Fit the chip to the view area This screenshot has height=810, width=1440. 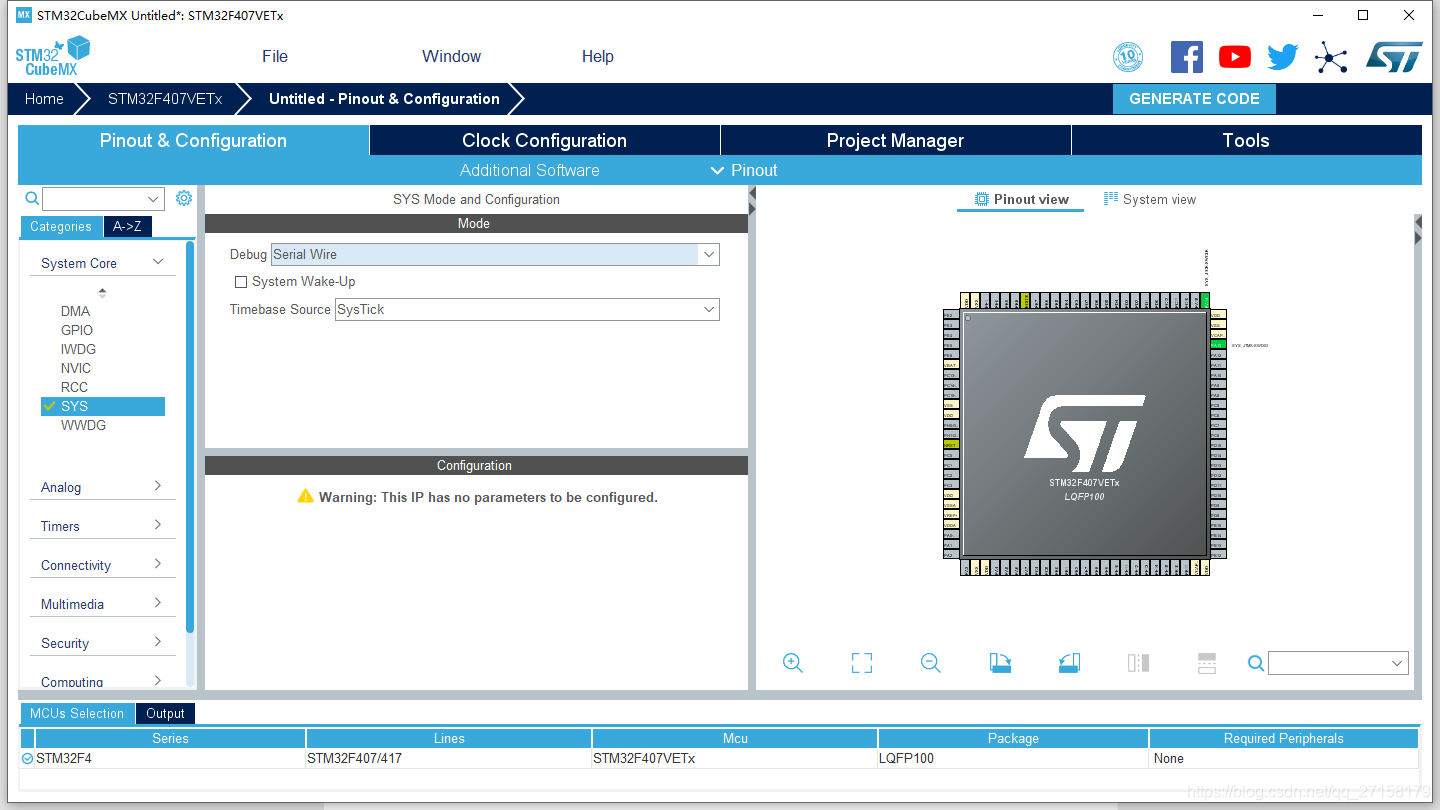(x=862, y=663)
